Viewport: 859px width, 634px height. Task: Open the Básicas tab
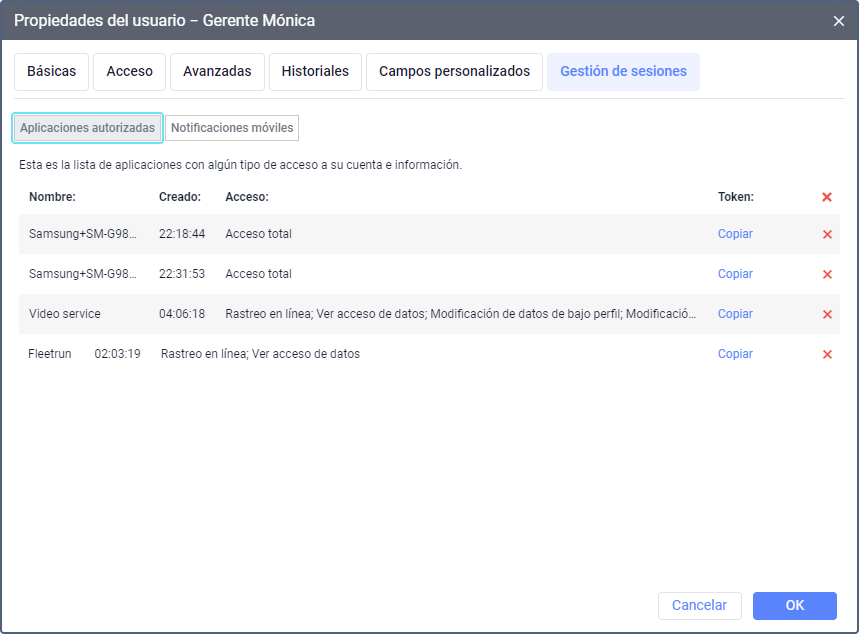(51, 72)
